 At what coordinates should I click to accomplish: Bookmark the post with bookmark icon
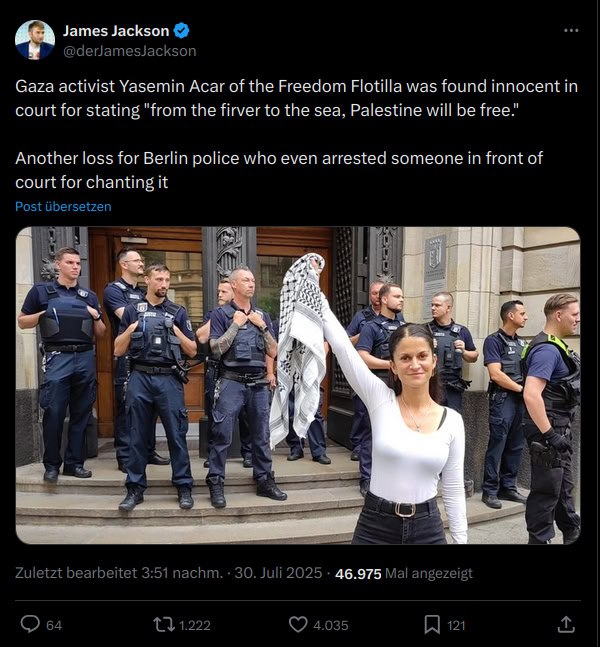coord(432,624)
